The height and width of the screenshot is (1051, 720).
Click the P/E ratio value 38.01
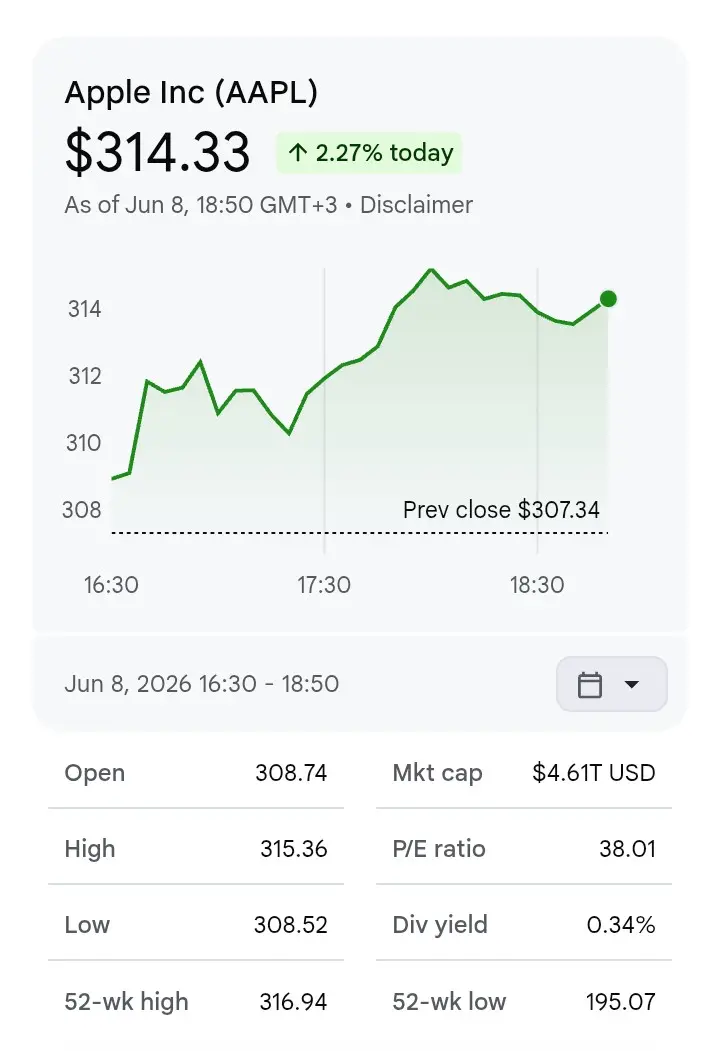click(x=627, y=849)
